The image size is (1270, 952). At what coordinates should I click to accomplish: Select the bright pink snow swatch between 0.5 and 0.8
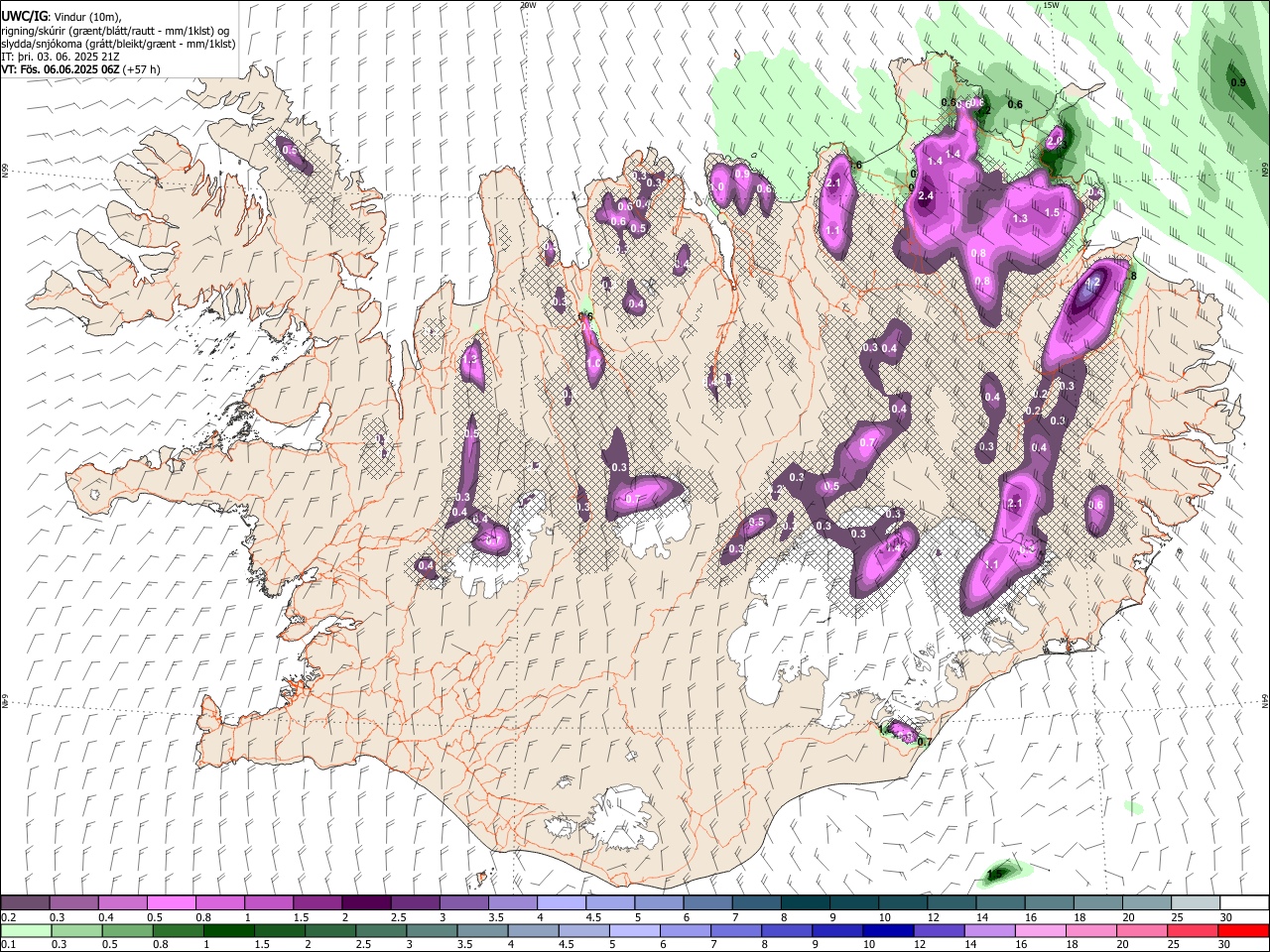click(172, 903)
